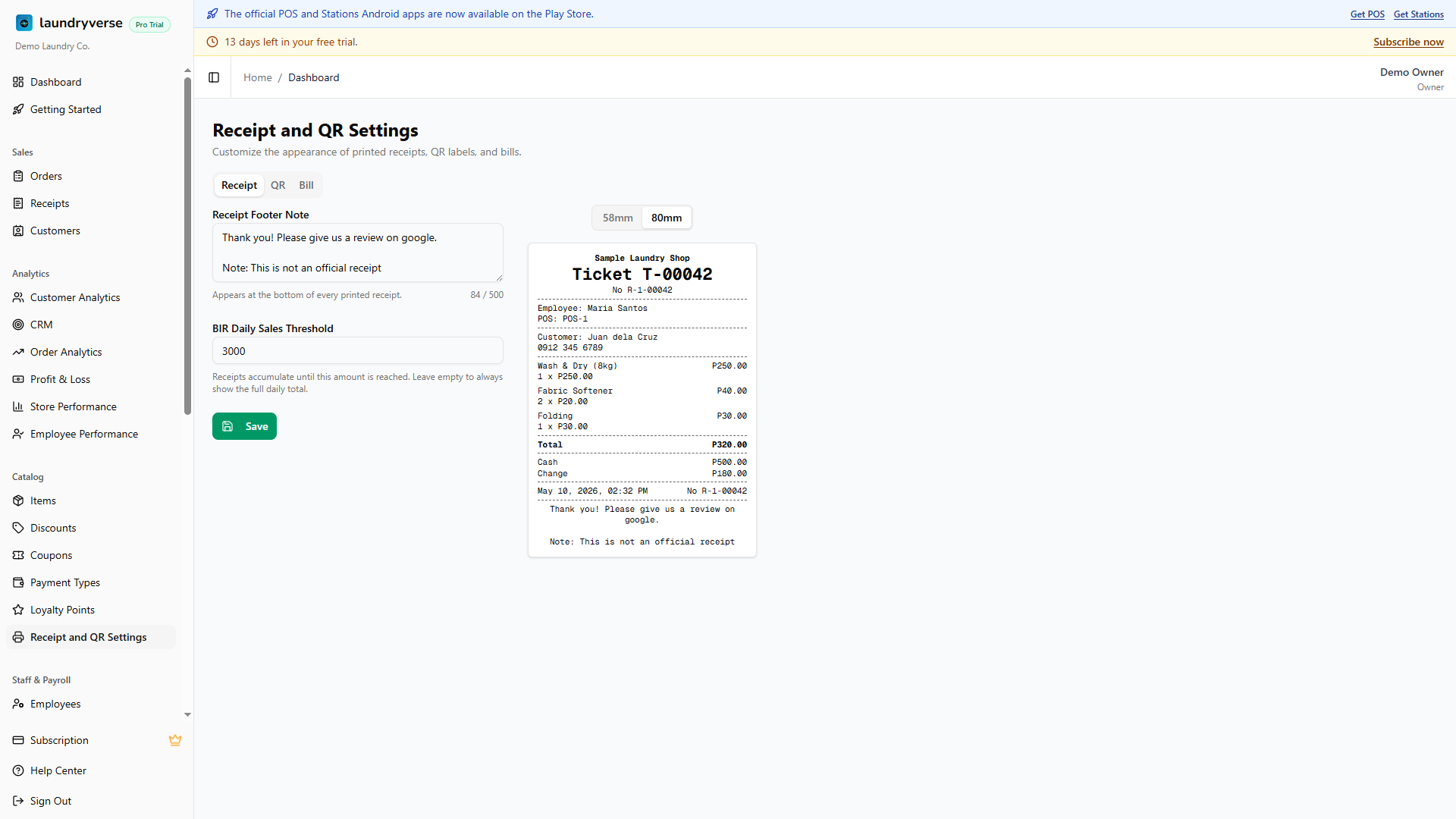Open Getting Started in the sidebar
The image size is (1456, 819).
coord(91,109)
